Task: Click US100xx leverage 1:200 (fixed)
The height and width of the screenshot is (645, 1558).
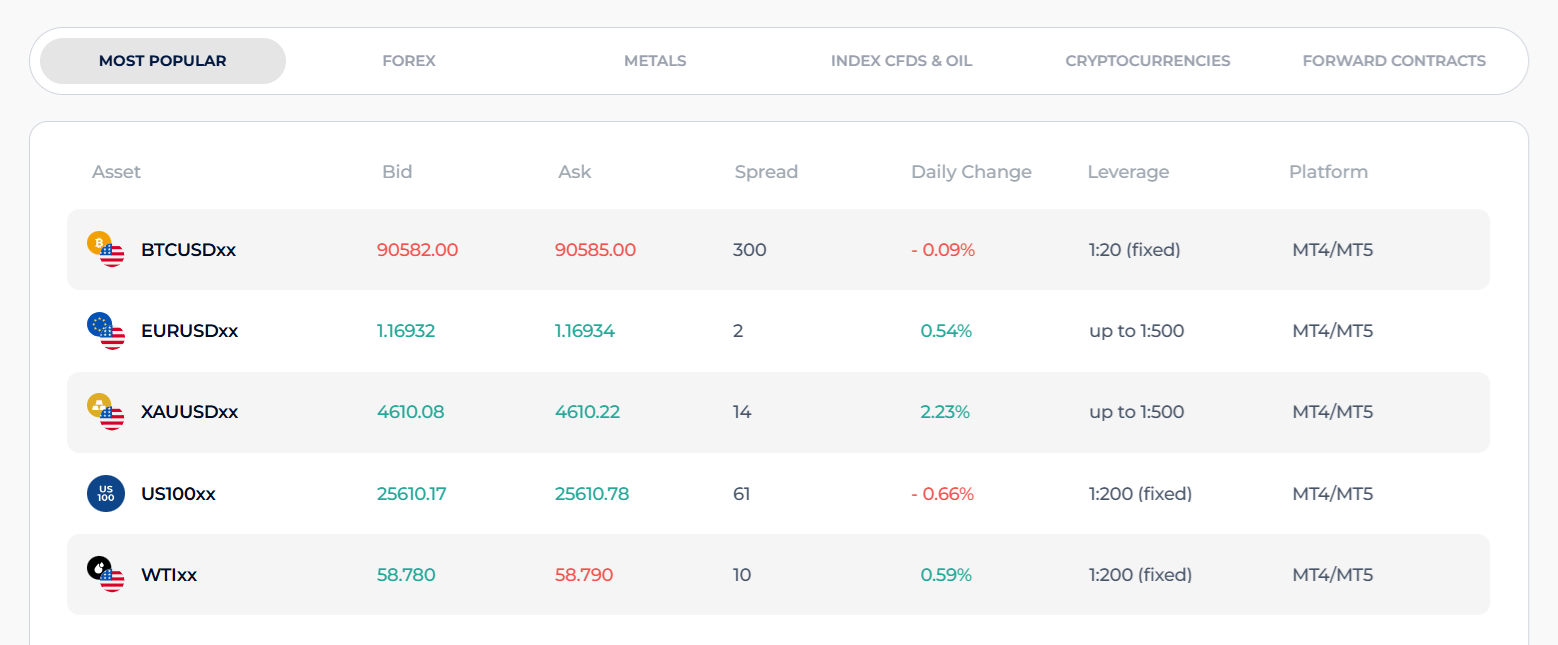Action: point(1141,494)
